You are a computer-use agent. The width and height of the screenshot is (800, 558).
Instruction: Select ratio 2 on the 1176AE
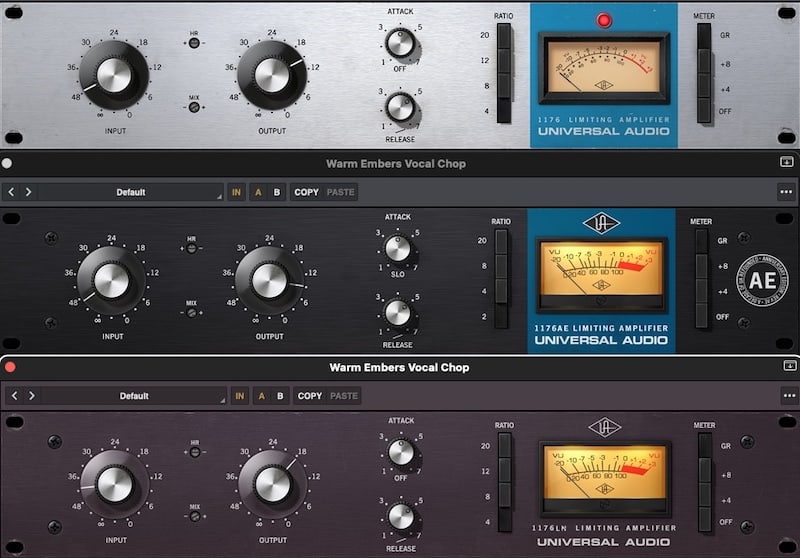click(x=501, y=316)
